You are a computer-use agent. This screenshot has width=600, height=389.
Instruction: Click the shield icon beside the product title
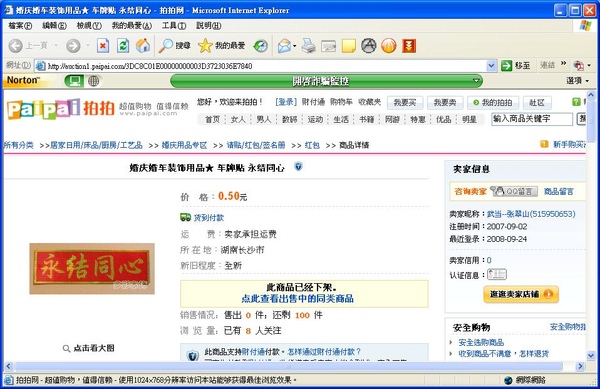298,166
